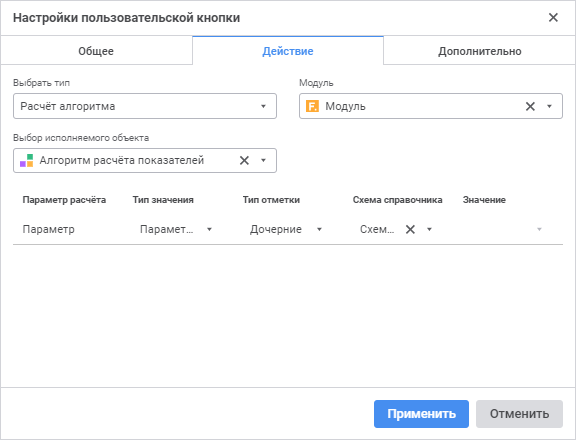576x440 pixels.
Task: Select the Действие tab
Action: point(288,51)
